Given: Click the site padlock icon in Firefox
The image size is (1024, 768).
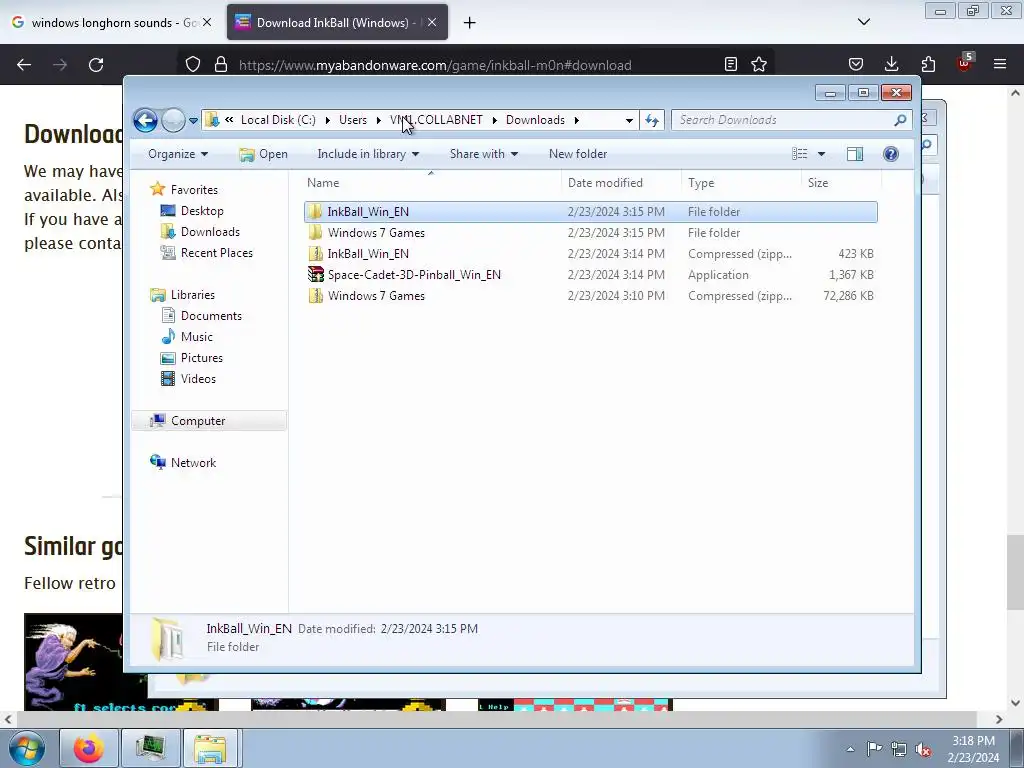Looking at the screenshot, I should point(221,65).
